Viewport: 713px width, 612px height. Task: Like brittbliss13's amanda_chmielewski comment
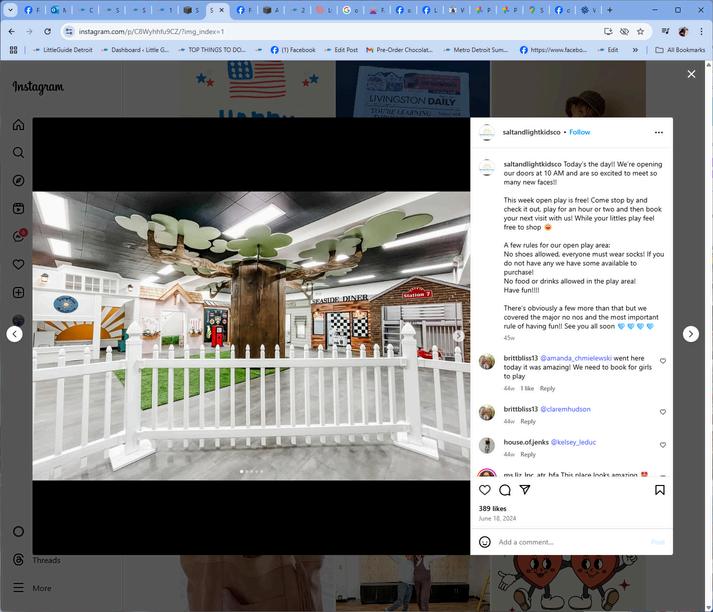(x=663, y=361)
